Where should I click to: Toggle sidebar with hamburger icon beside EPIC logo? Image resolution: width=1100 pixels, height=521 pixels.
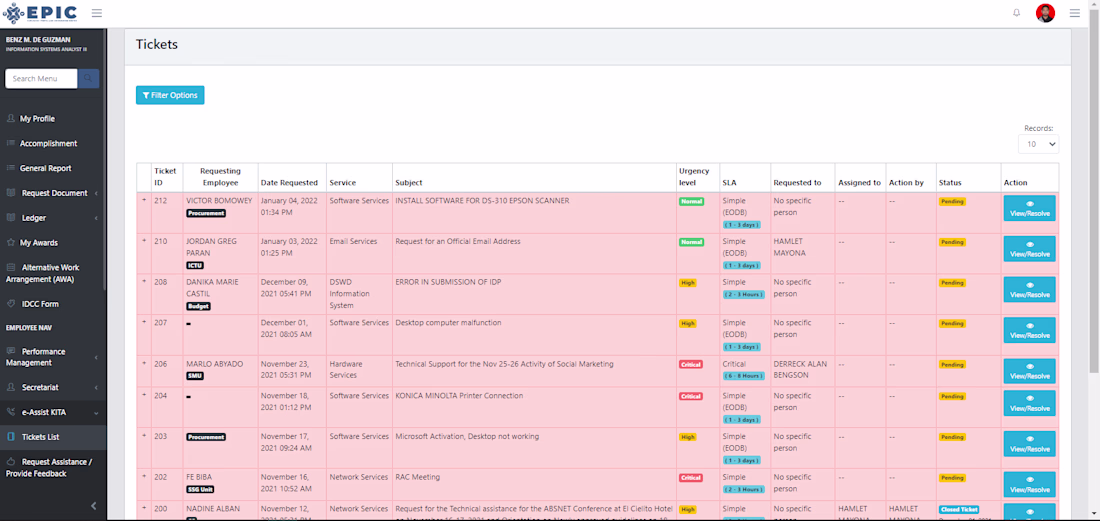pyautogui.click(x=97, y=13)
